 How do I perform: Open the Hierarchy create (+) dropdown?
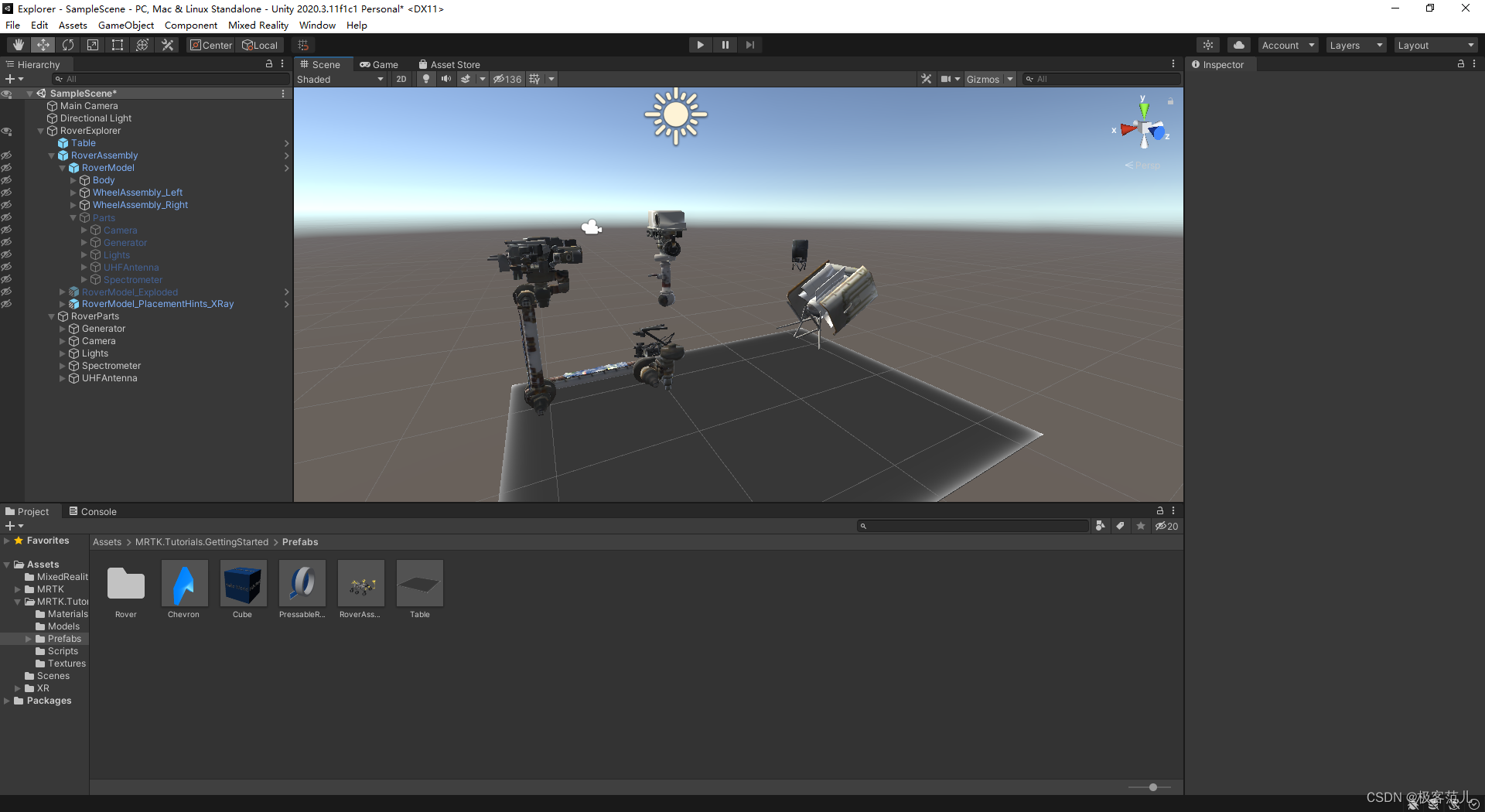14,79
